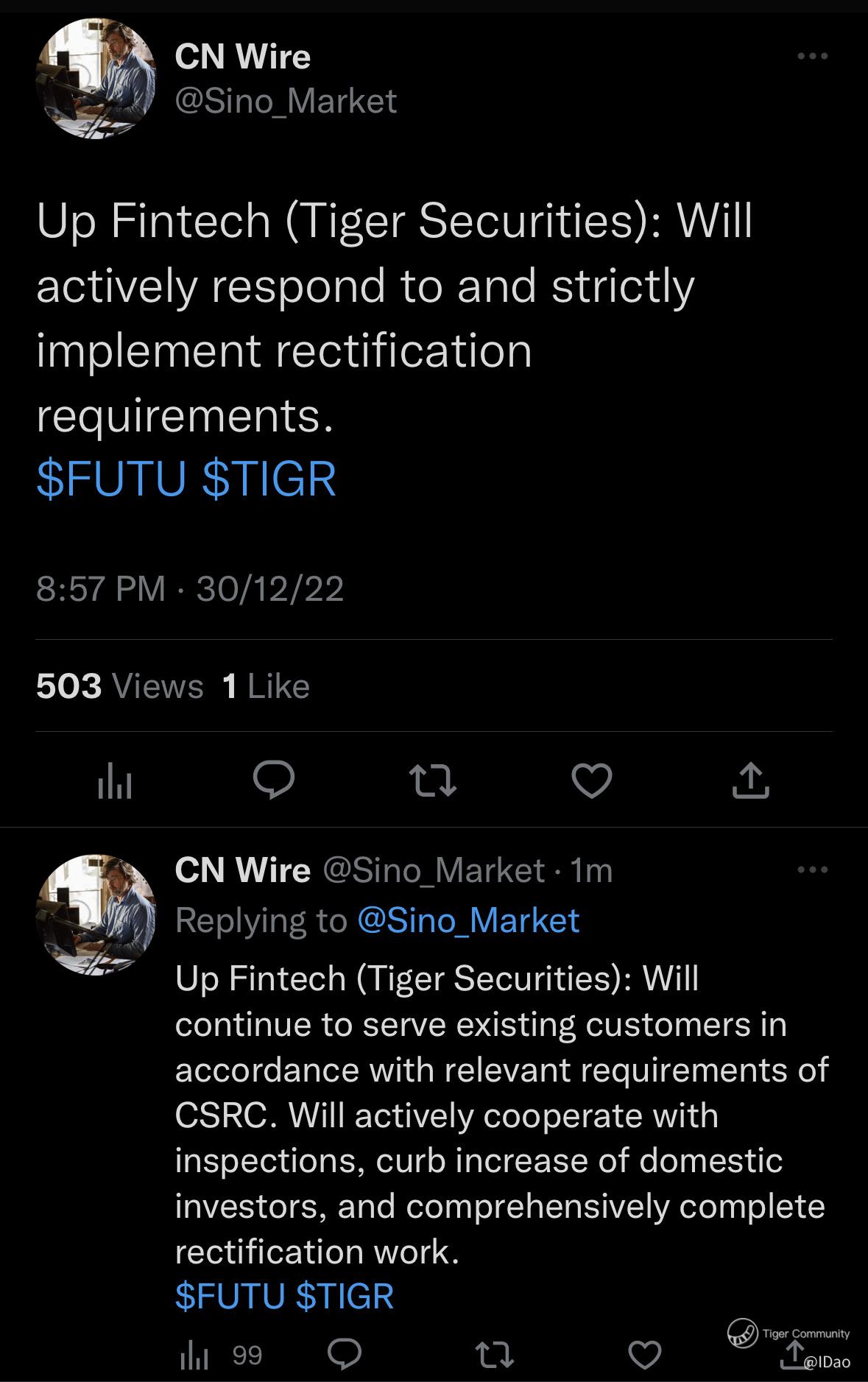This screenshot has height=1382, width=868.
Task: Retweet the main tweet
Action: [433, 780]
